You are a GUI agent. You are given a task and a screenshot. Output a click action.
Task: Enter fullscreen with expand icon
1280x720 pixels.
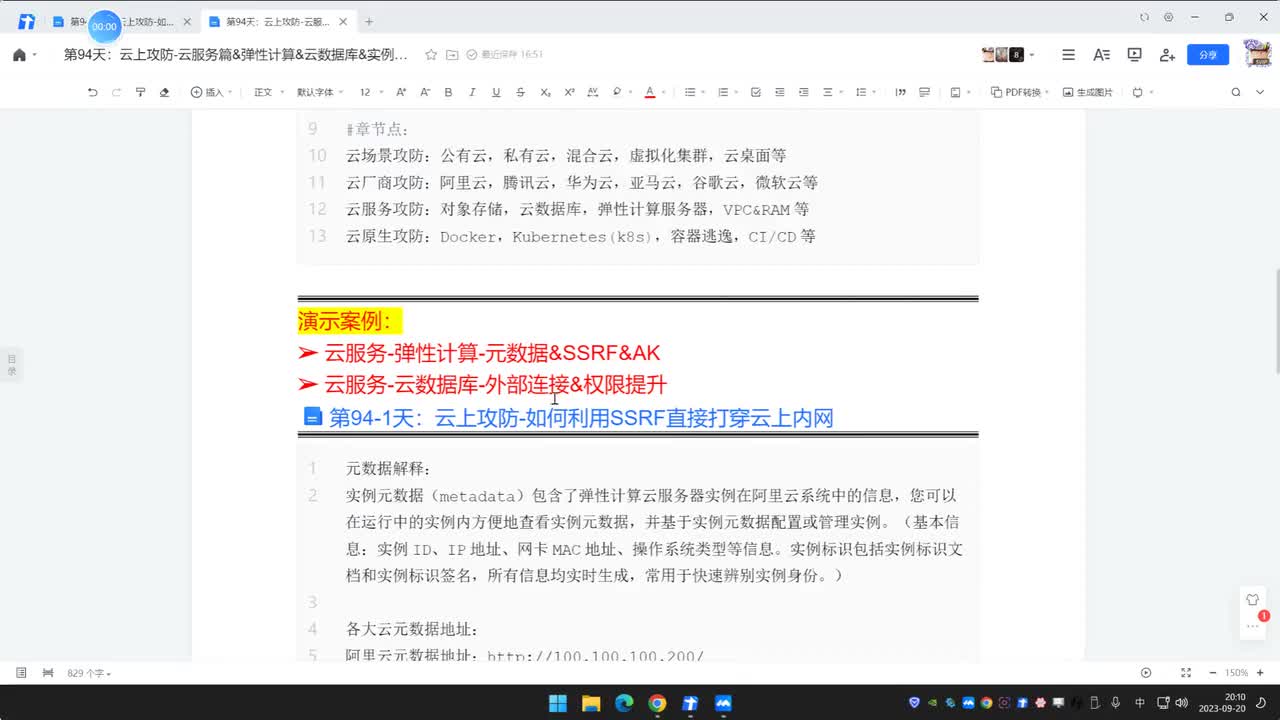pyautogui.click(x=1186, y=673)
